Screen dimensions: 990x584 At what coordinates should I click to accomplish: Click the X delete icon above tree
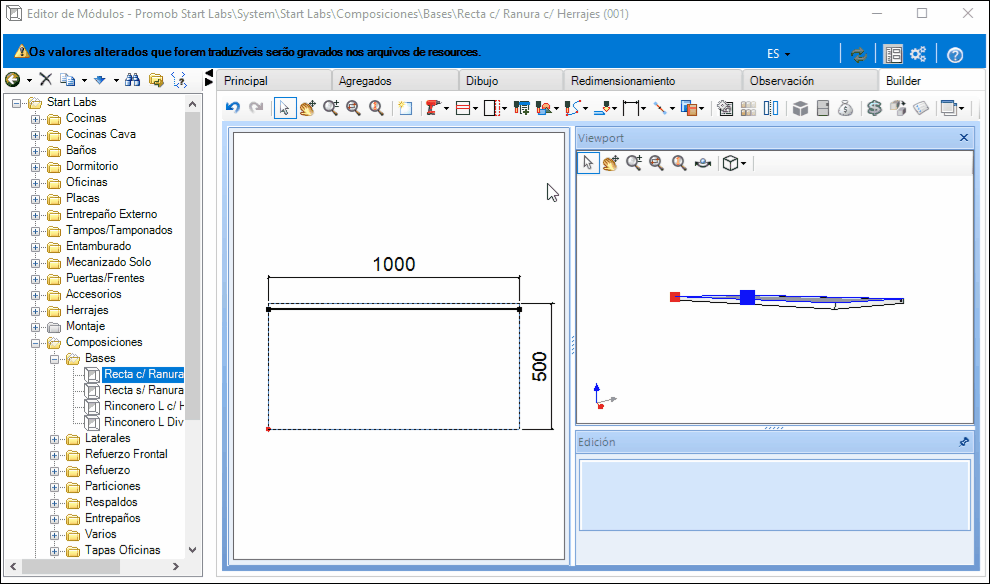45,80
